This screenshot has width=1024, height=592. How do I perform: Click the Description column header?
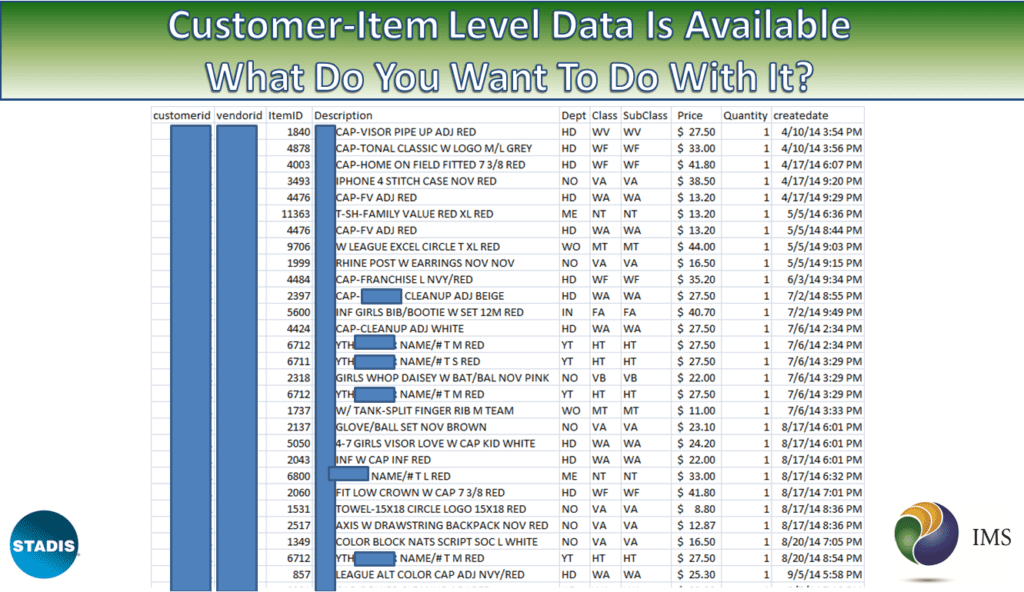tap(344, 116)
